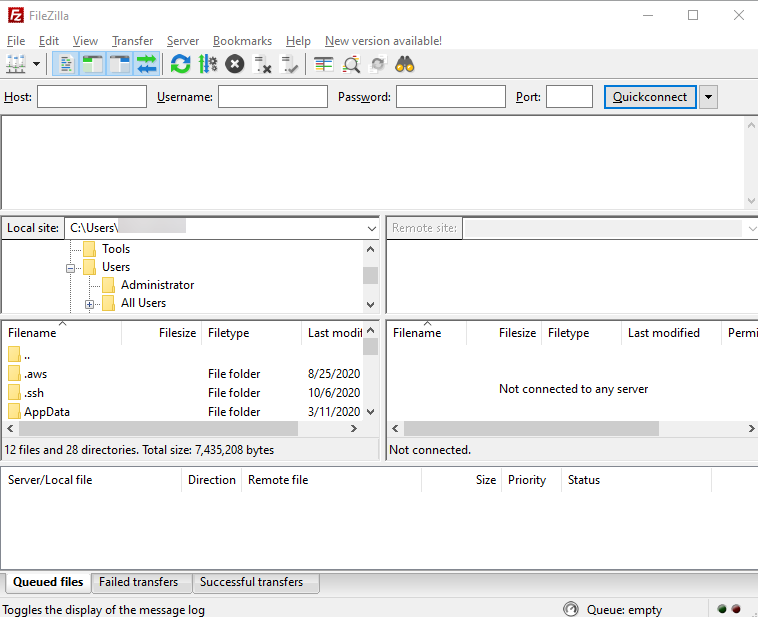Sort local list by Filesize header
This screenshot has height=617, width=758.
pyautogui.click(x=161, y=333)
